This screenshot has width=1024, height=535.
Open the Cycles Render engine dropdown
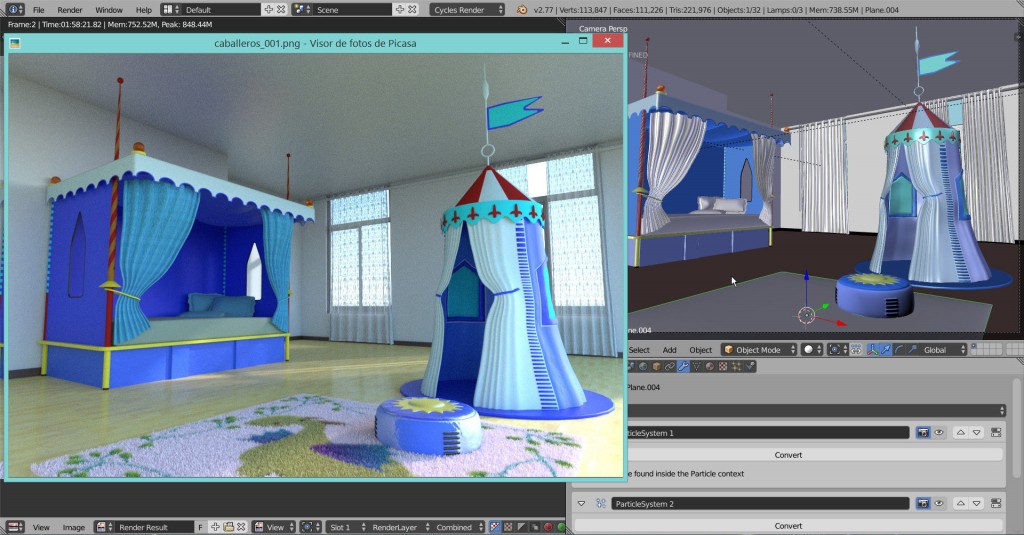468,10
